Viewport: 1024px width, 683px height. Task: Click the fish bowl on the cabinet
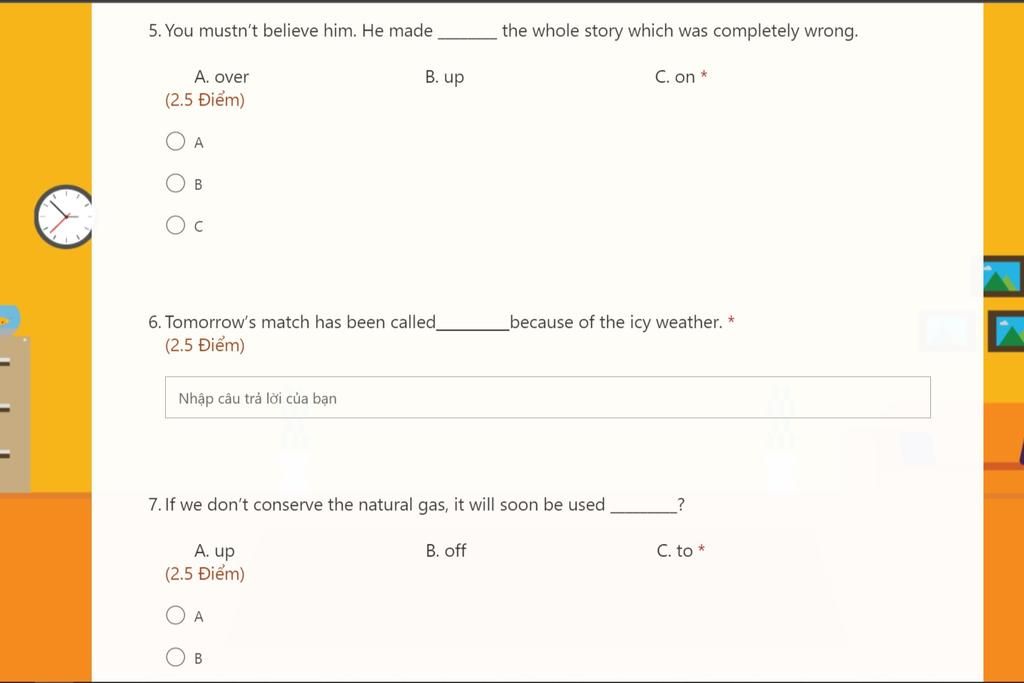[x=10, y=320]
